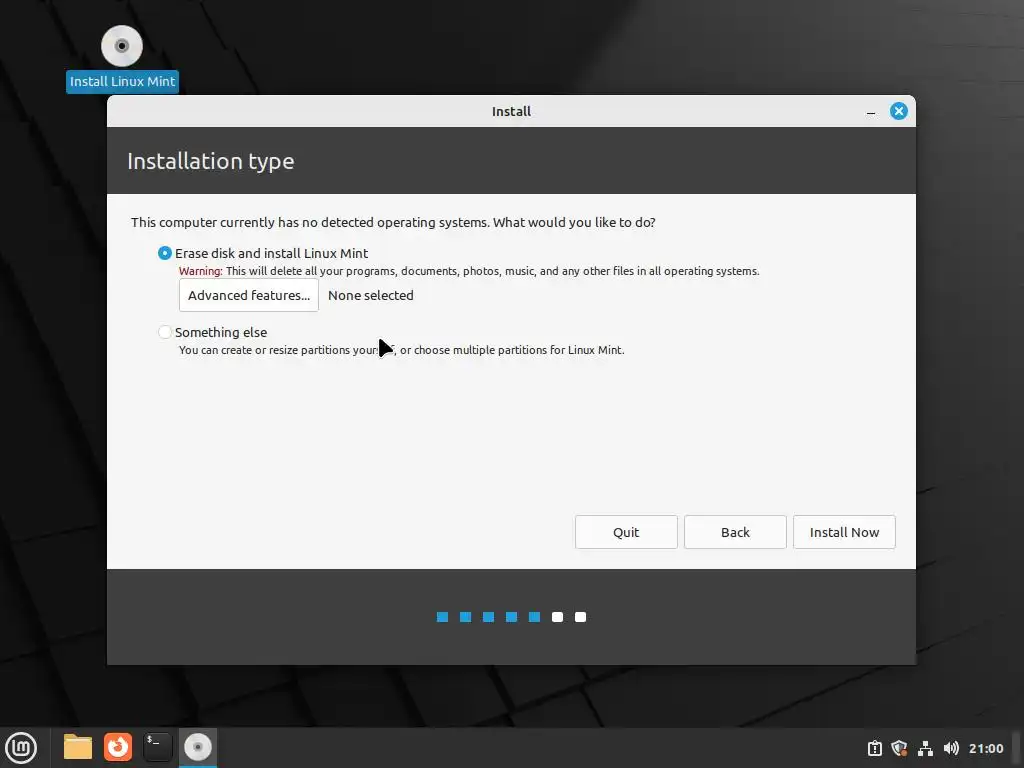Image resolution: width=1024 pixels, height=768 pixels.
Task: Switch to the installer taskbar entry
Action: tap(198, 747)
